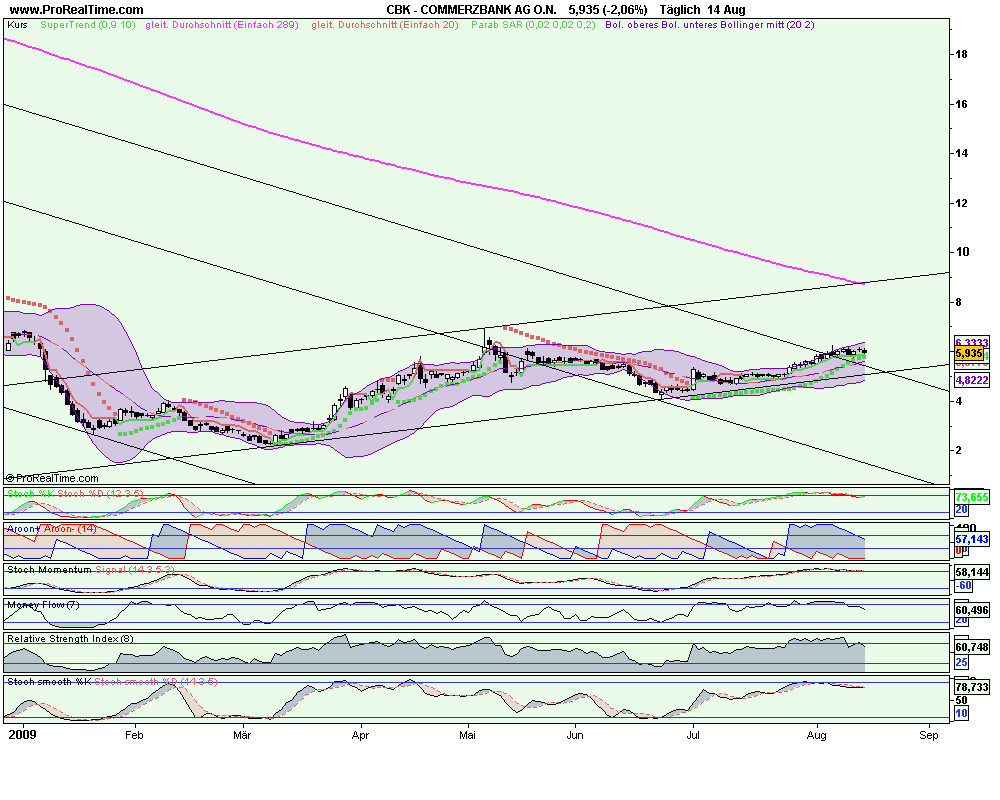Click the 4,8222 lower Bollinger value tag
This screenshot has height=800, width=1000.
[971, 380]
